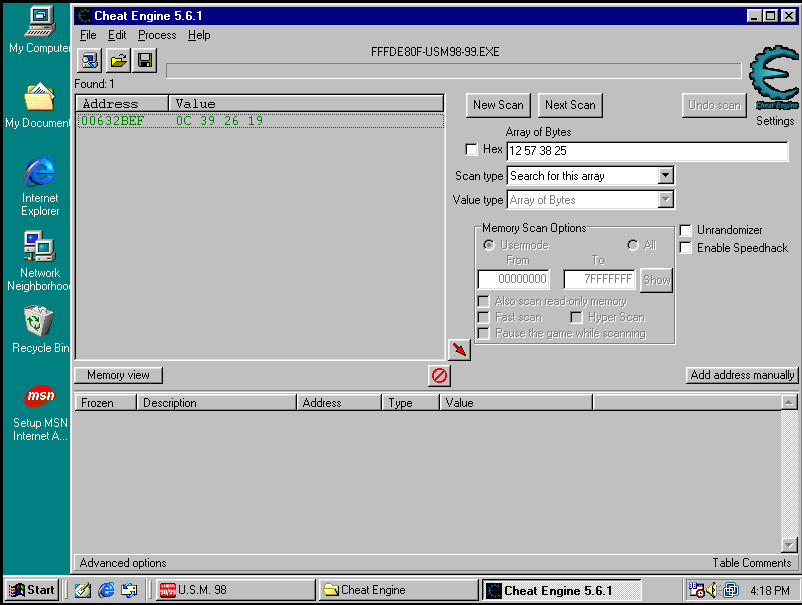Click Advanced options at bottom
The height and width of the screenshot is (605, 802).
[x=123, y=563]
